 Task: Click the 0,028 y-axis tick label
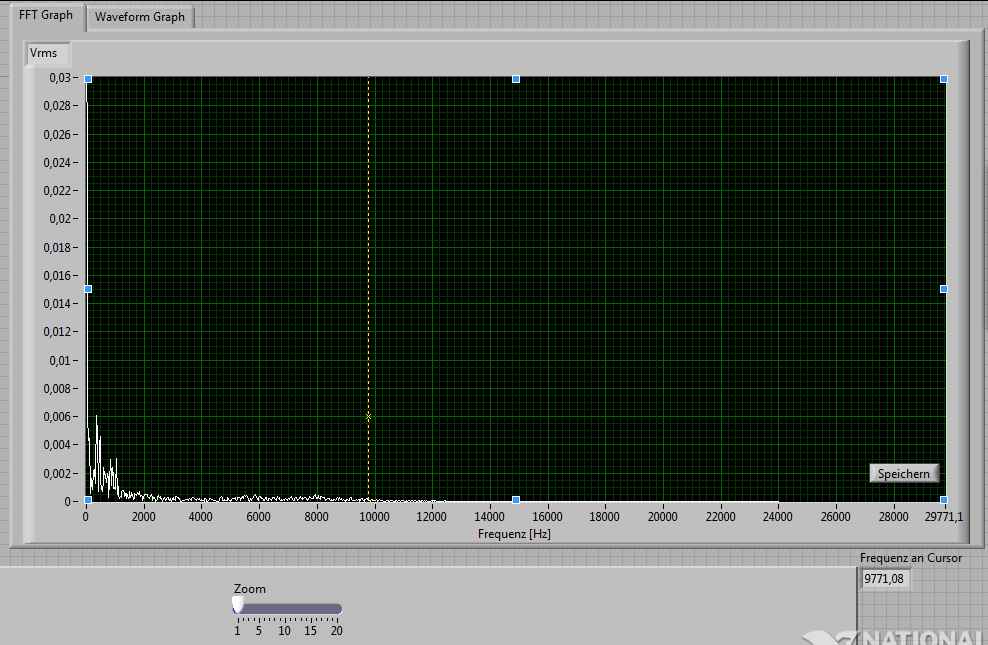tap(57, 106)
